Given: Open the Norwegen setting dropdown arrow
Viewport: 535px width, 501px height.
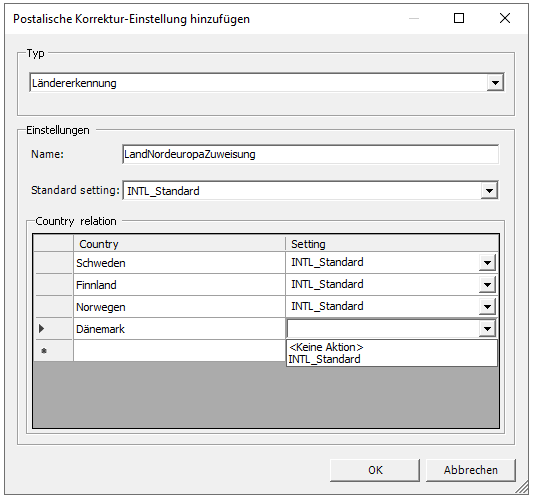Looking at the screenshot, I should click(x=487, y=307).
